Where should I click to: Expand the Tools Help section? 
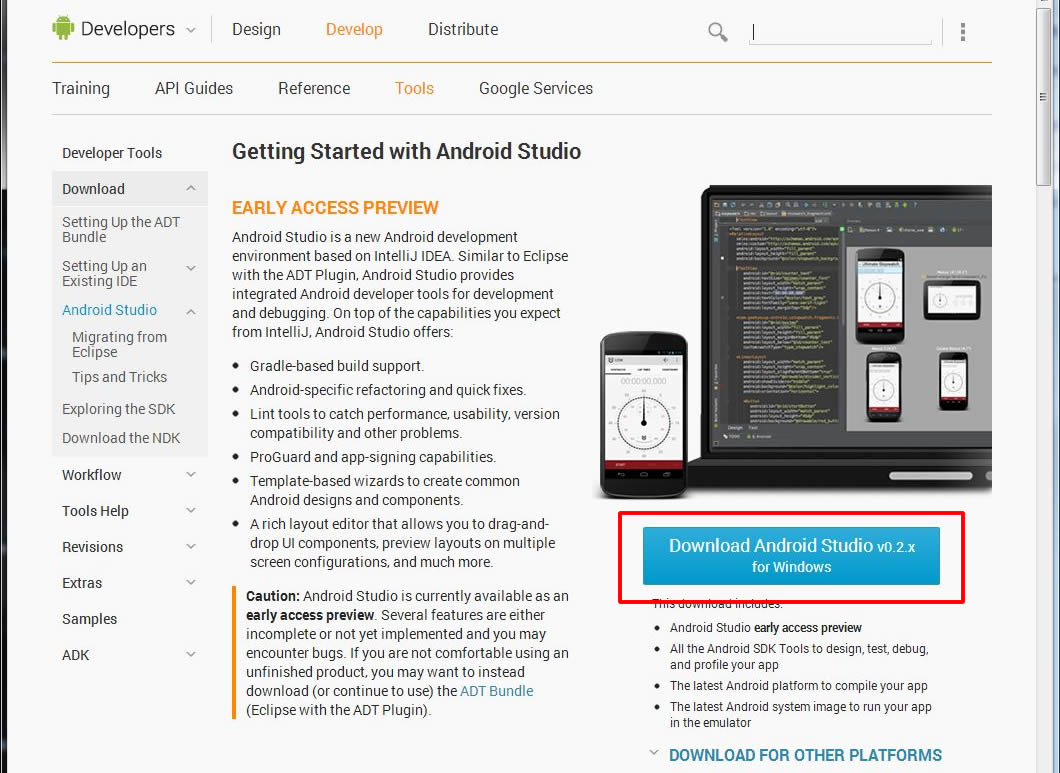(191, 511)
